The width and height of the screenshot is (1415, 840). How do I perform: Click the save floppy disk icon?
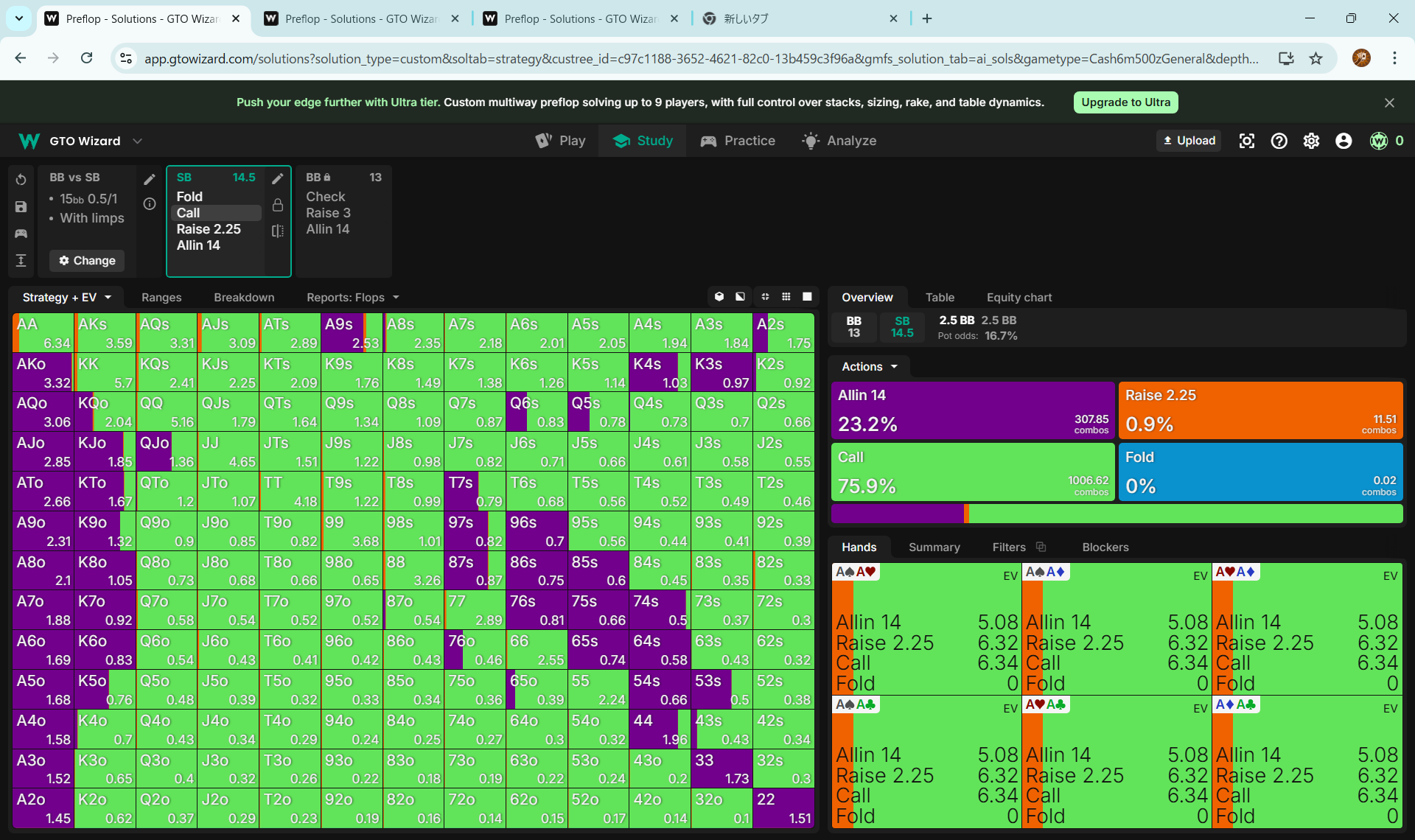tap(21, 207)
